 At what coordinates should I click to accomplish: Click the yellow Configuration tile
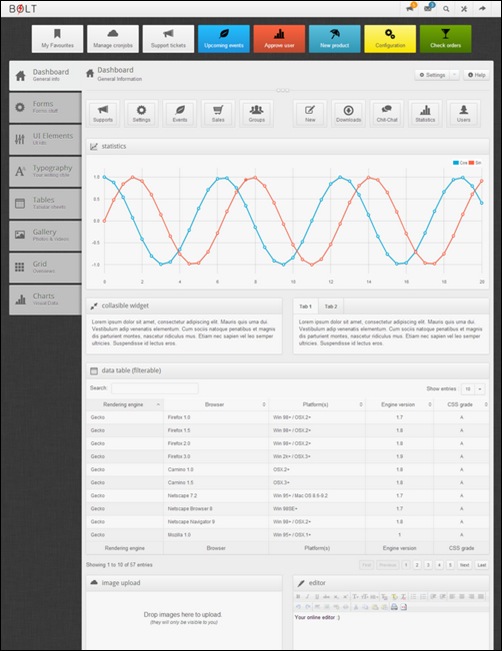pyautogui.click(x=390, y=39)
